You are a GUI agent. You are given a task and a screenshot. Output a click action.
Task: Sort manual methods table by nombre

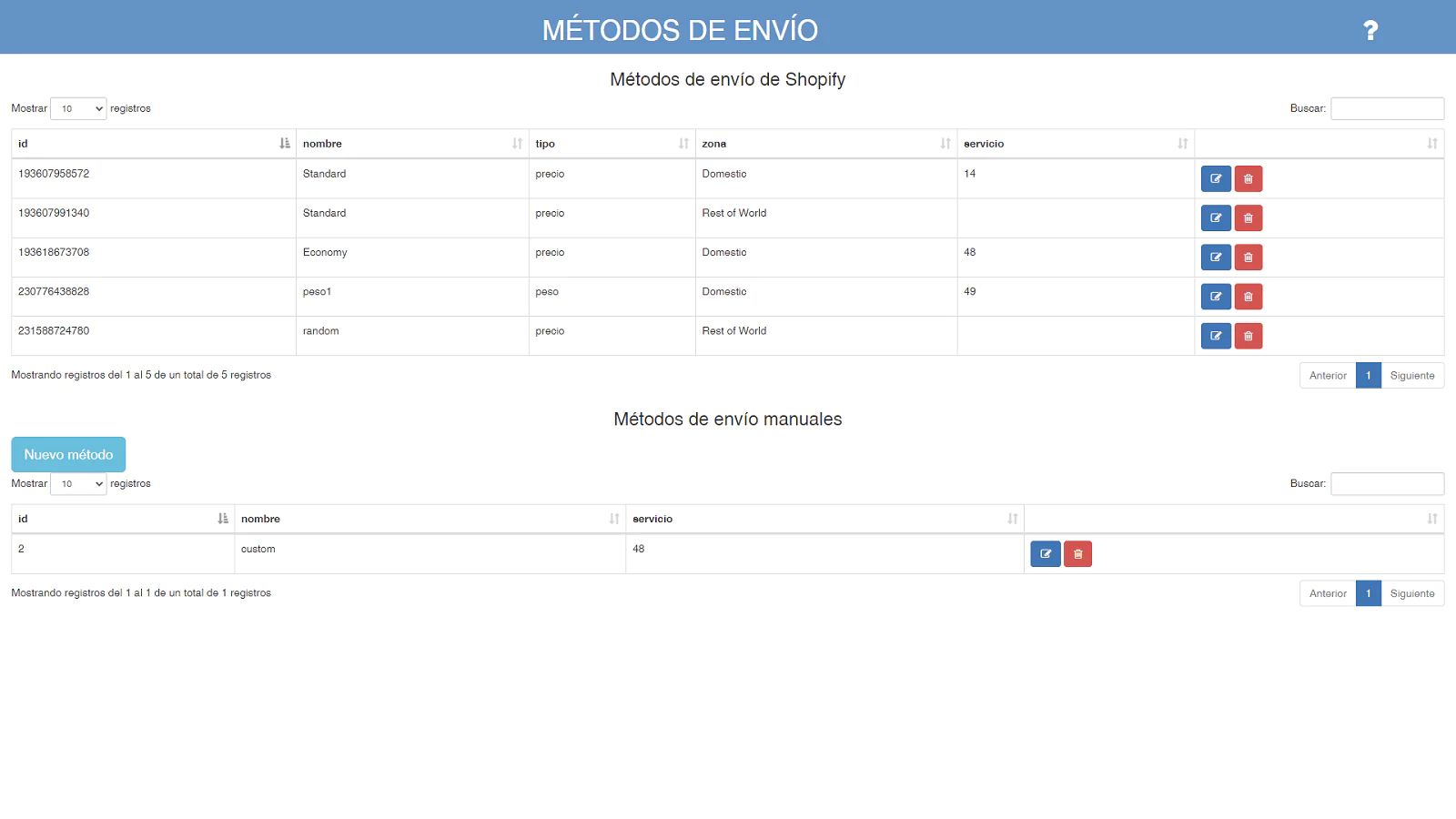pyautogui.click(x=430, y=519)
